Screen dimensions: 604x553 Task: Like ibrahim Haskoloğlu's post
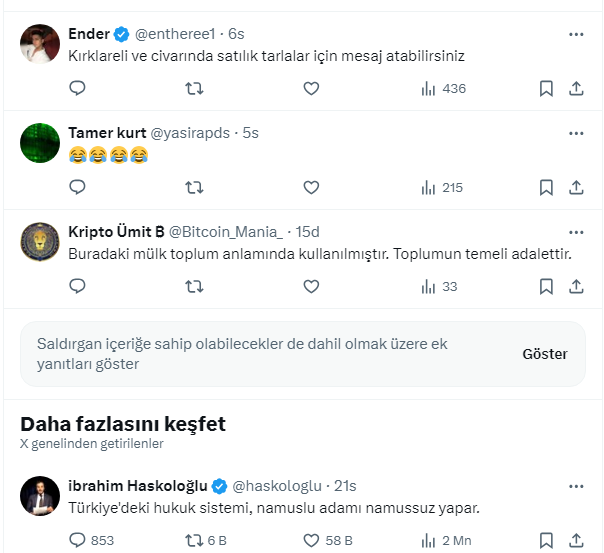pyautogui.click(x=311, y=540)
